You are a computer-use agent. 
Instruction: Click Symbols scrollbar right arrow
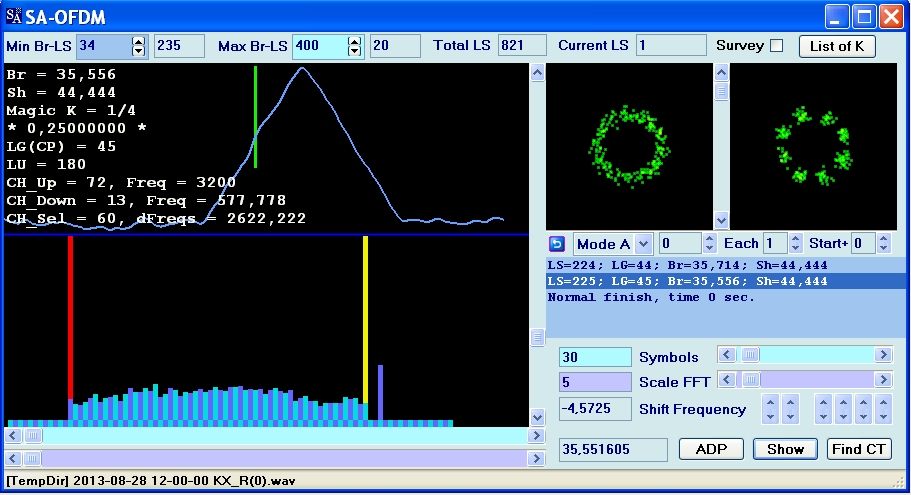(x=883, y=354)
